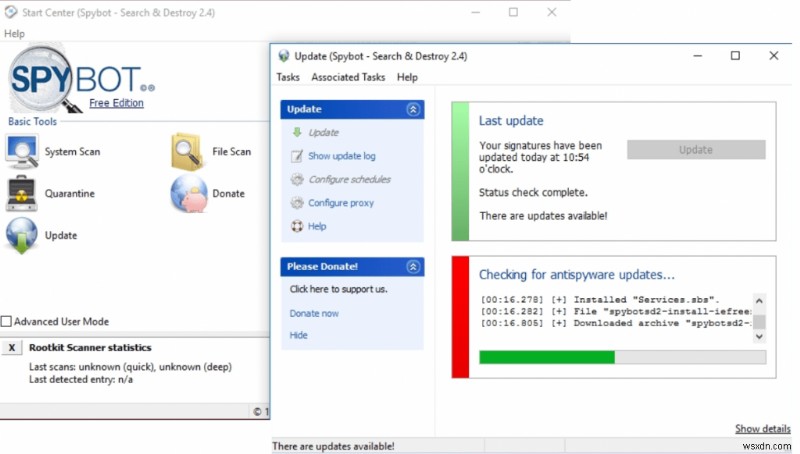Open the Donate piggy bank icon
The width and height of the screenshot is (800, 454).
(x=189, y=193)
